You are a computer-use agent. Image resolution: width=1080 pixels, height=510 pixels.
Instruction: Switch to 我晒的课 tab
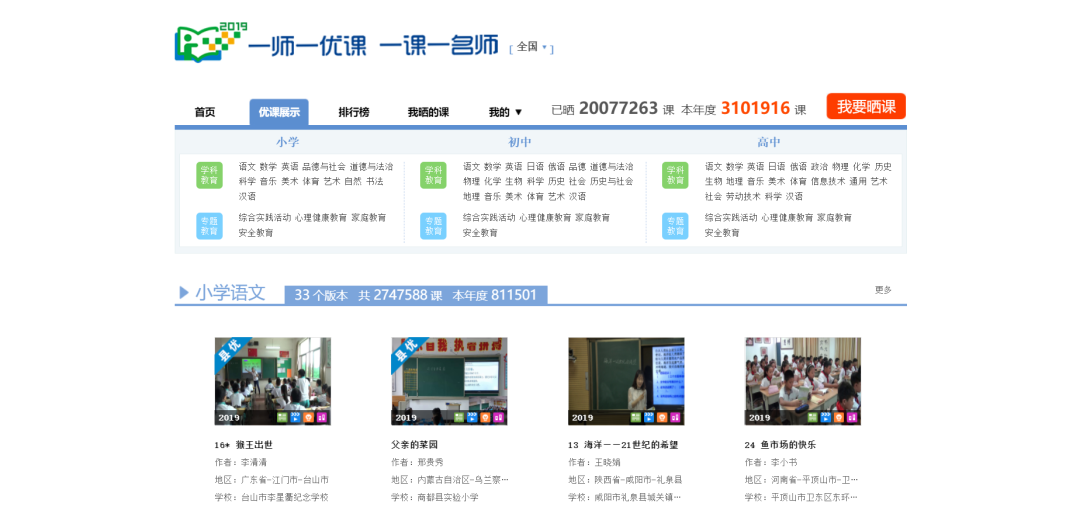point(428,112)
